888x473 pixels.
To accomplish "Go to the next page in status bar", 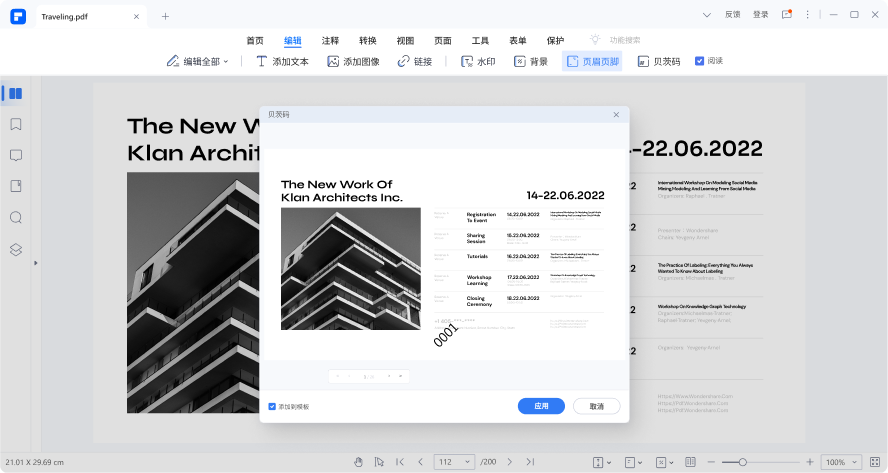I will coord(509,462).
